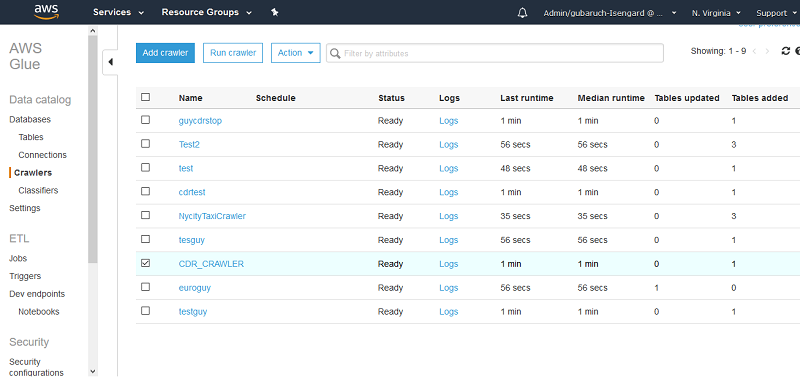The width and height of the screenshot is (800, 377).
Task: Click the Schedule column header
Action: pos(276,98)
